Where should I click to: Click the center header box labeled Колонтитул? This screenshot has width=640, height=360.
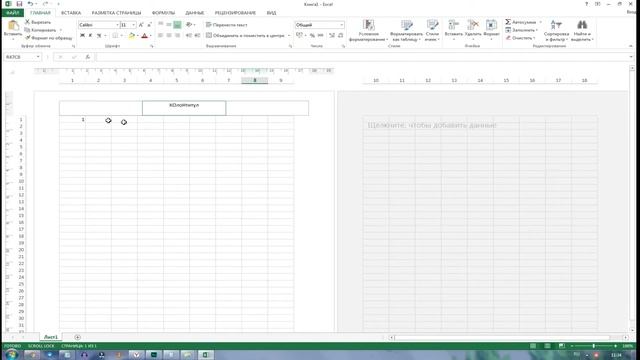pos(184,108)
